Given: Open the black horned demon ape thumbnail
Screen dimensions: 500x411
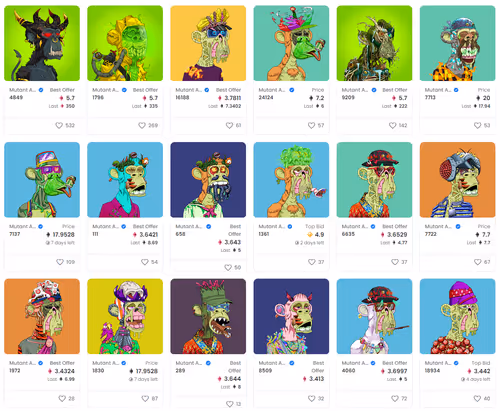Looking at the screenshot, I should click(42, 43).
